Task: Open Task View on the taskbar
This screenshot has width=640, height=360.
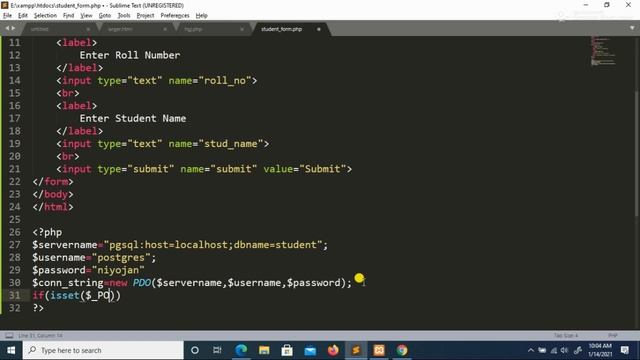Action: 217,350
